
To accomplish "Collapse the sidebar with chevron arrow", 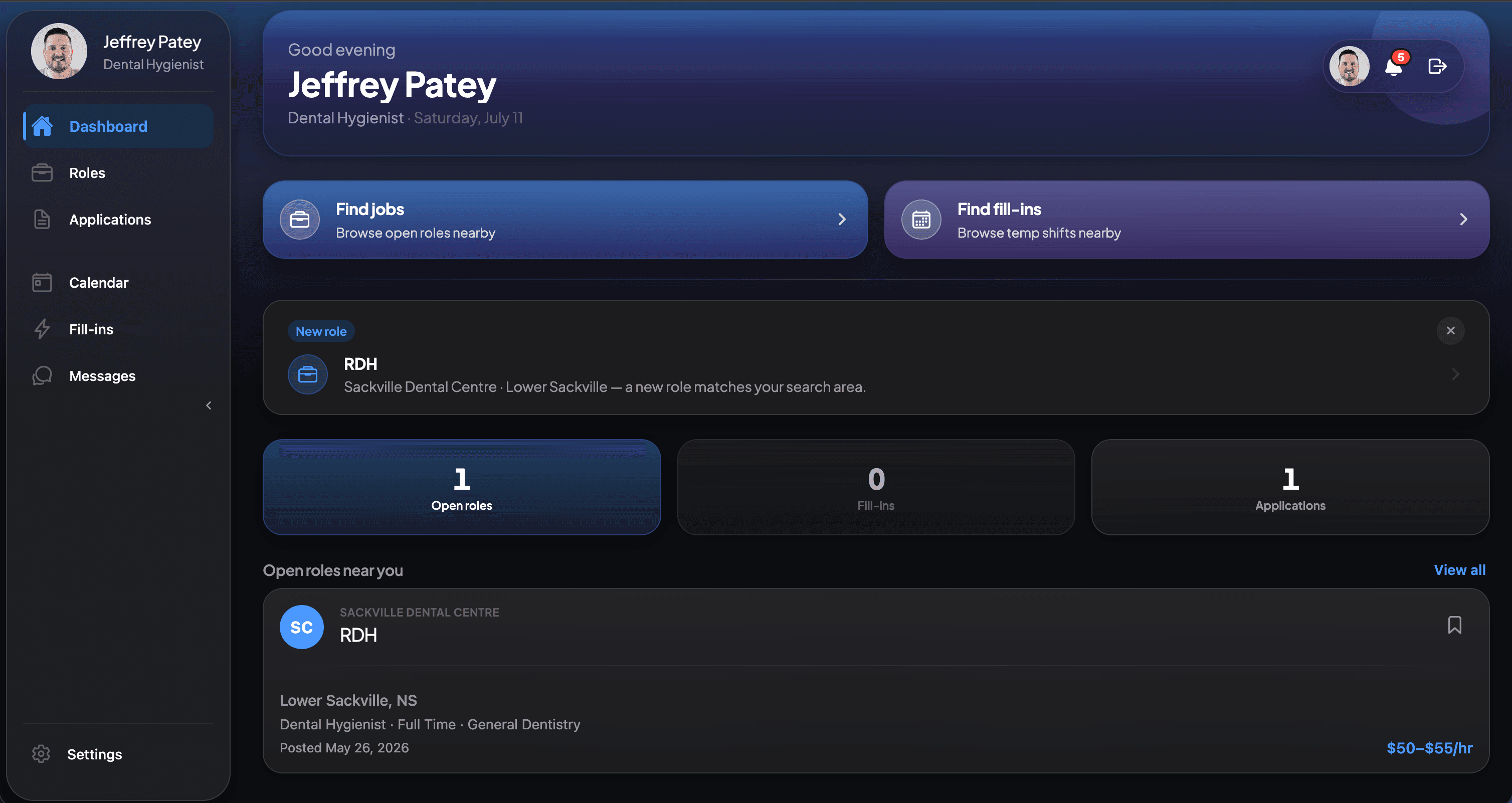I will tap(209, 406).
